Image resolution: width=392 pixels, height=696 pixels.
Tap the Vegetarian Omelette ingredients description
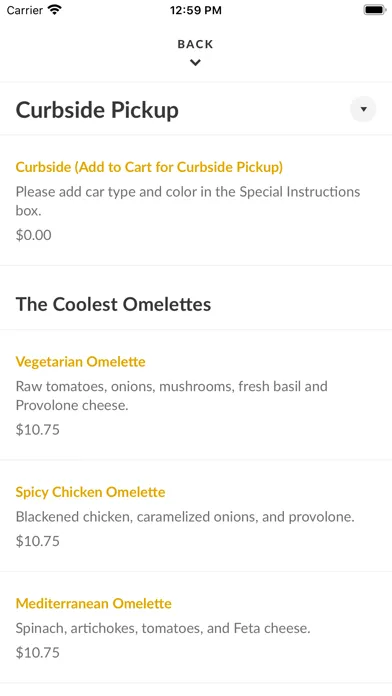(x=171, y=395)
